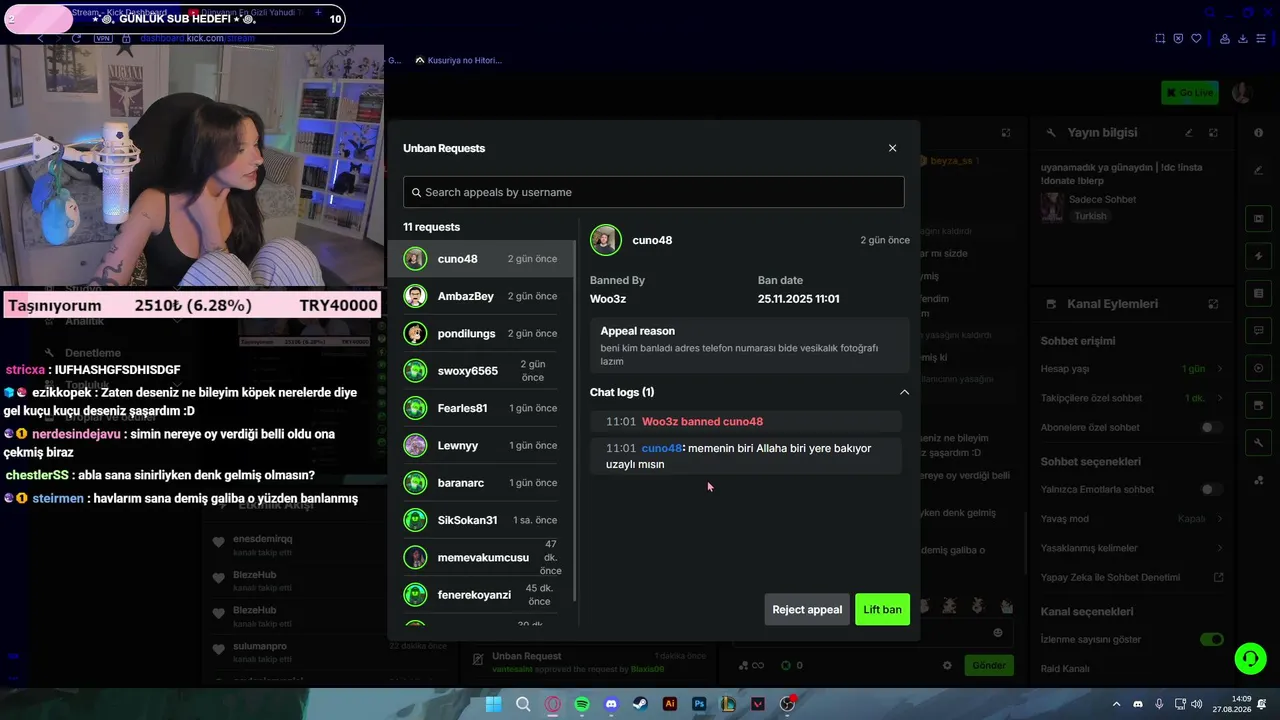Toggle Abonelere özel sohbet switch

pyautogui.click(x=1212, y=427)
